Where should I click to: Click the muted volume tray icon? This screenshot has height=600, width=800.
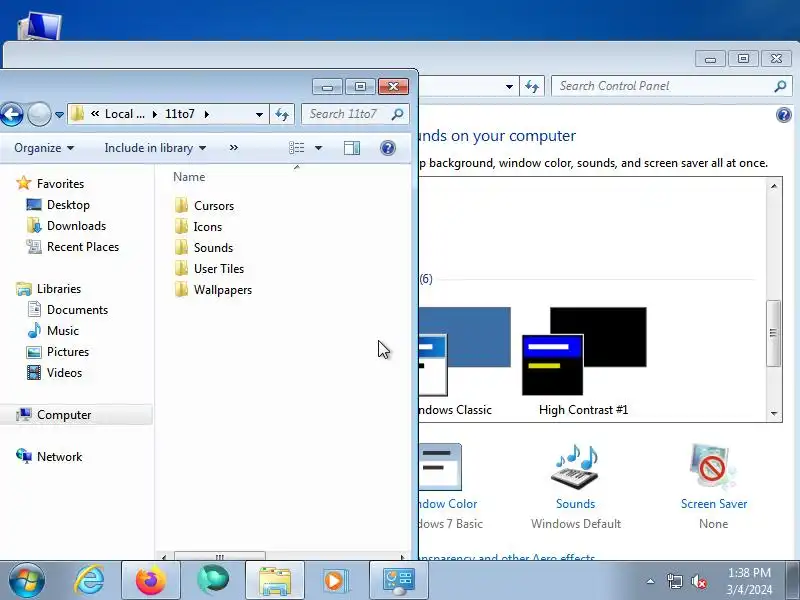pos(698,581)
